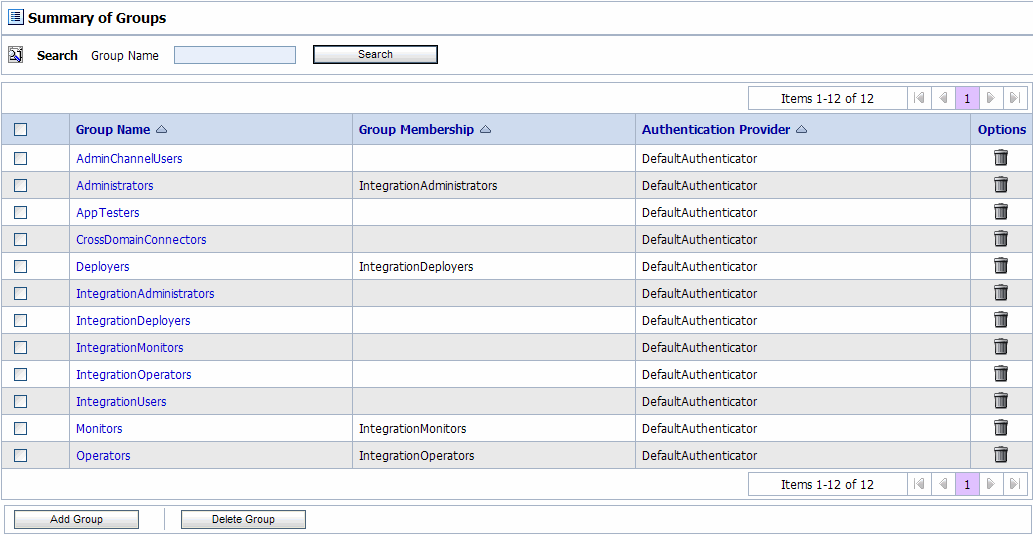Image resolution: width=1033 pixels, height=535 pixels.
Task: Toggle the select-all checkbox in header
Action: (20, 130)
